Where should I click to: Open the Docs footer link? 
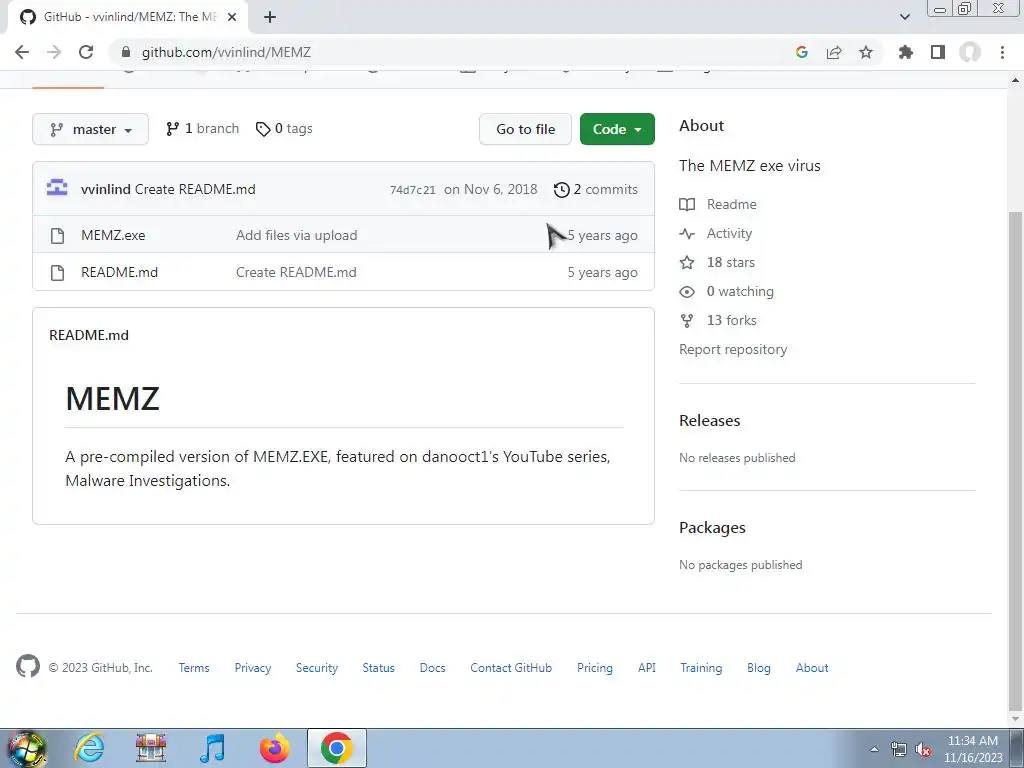[432, 668]
